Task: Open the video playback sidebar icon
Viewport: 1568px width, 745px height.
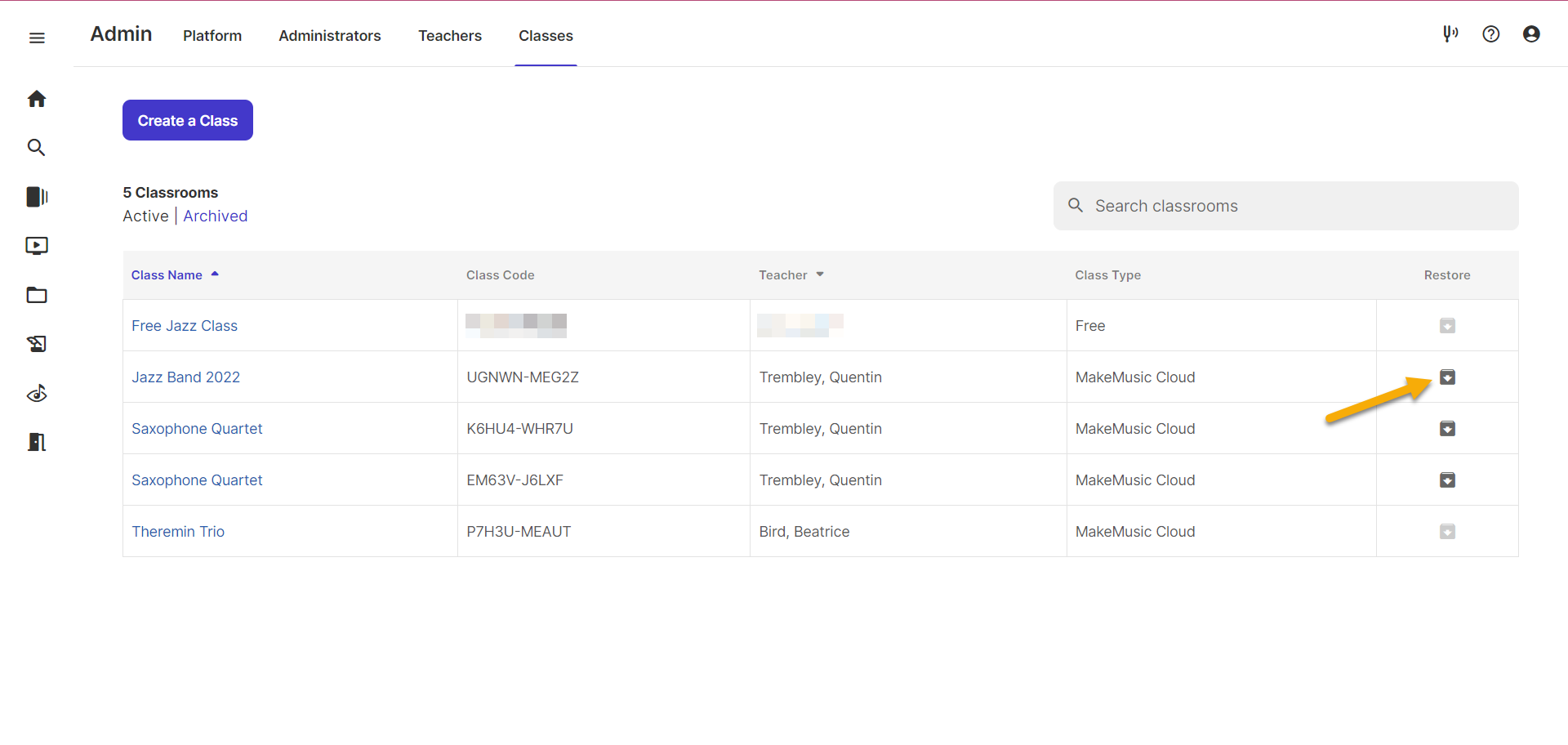Action: pyautogui.click(x=37, y=246)
